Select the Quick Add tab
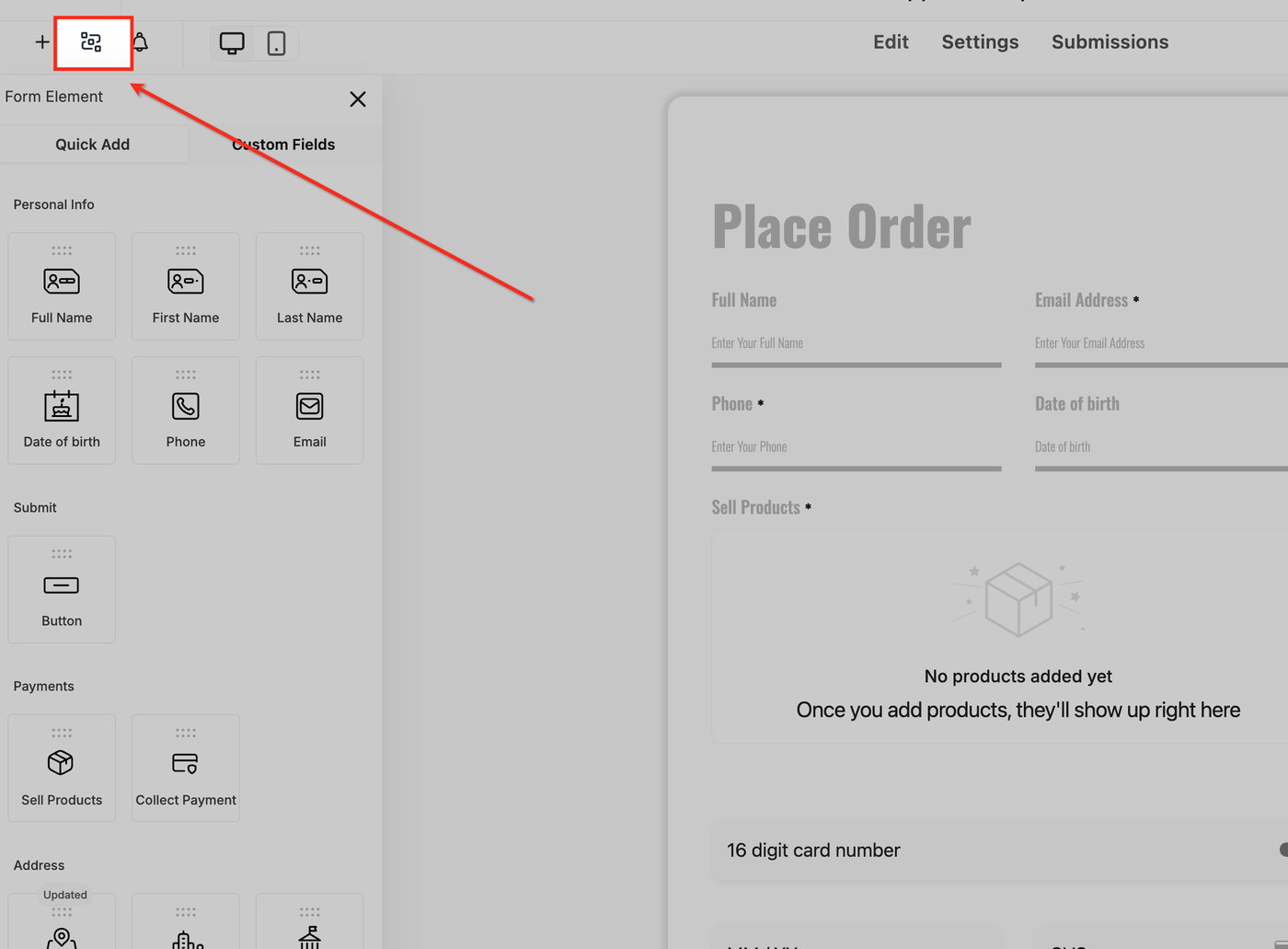 point(93,145)
